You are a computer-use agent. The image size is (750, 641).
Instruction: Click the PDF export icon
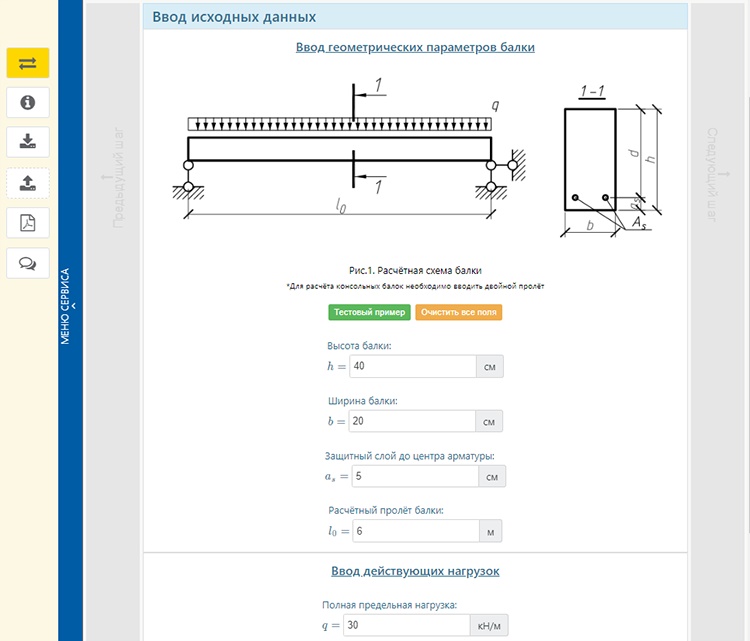click(x=28, y=222)
